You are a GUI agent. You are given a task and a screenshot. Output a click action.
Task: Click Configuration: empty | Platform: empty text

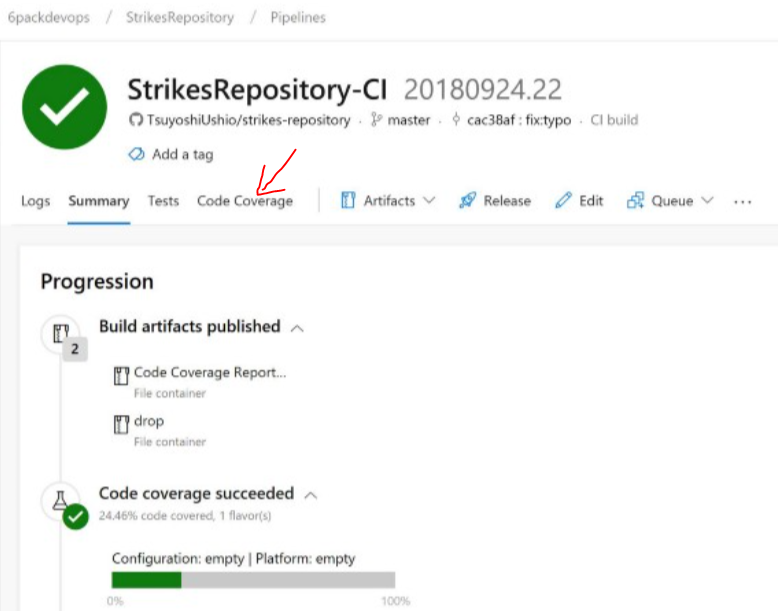tap(234, 559)
